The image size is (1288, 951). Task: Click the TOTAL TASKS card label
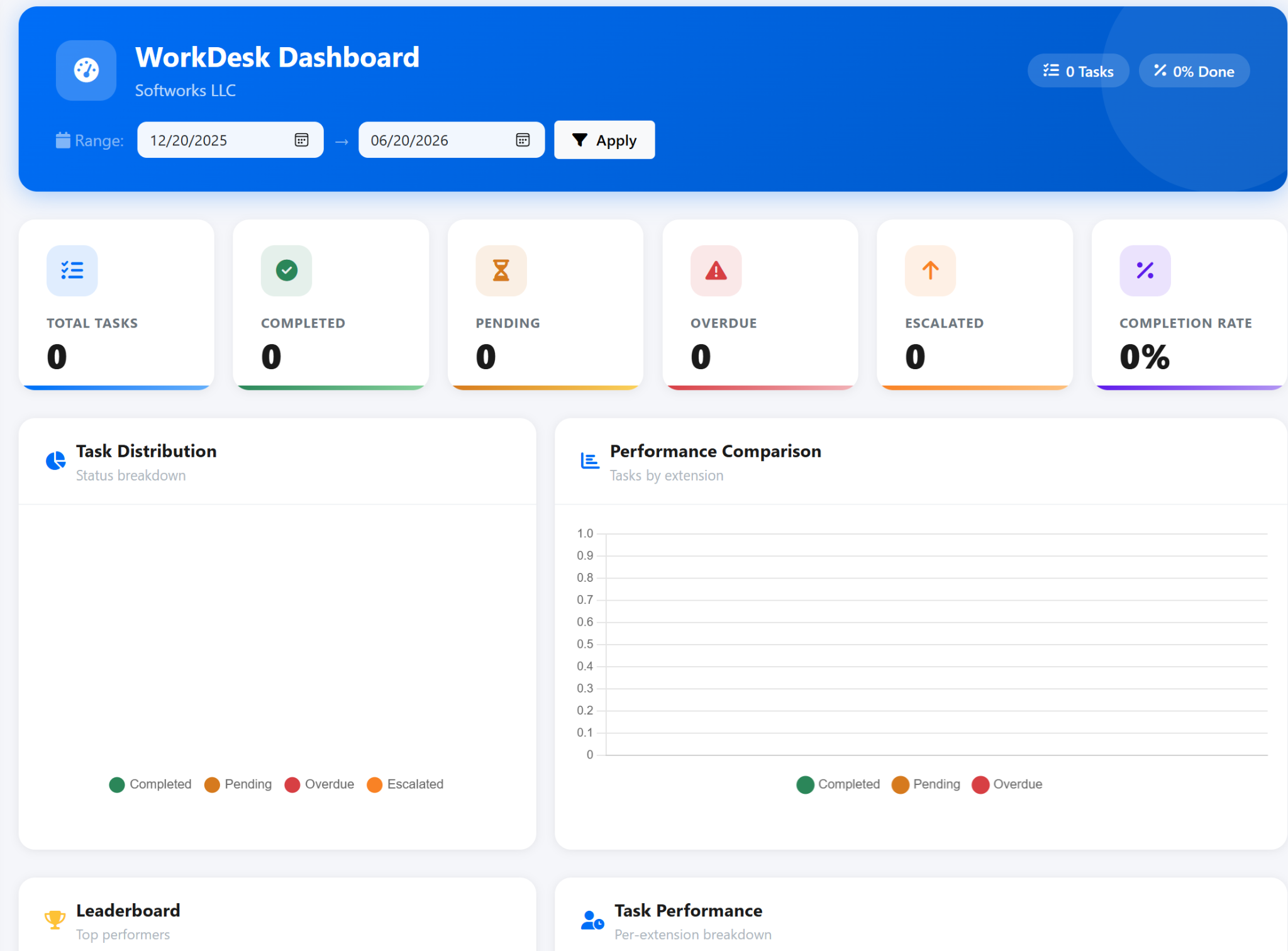coord(92,323)
